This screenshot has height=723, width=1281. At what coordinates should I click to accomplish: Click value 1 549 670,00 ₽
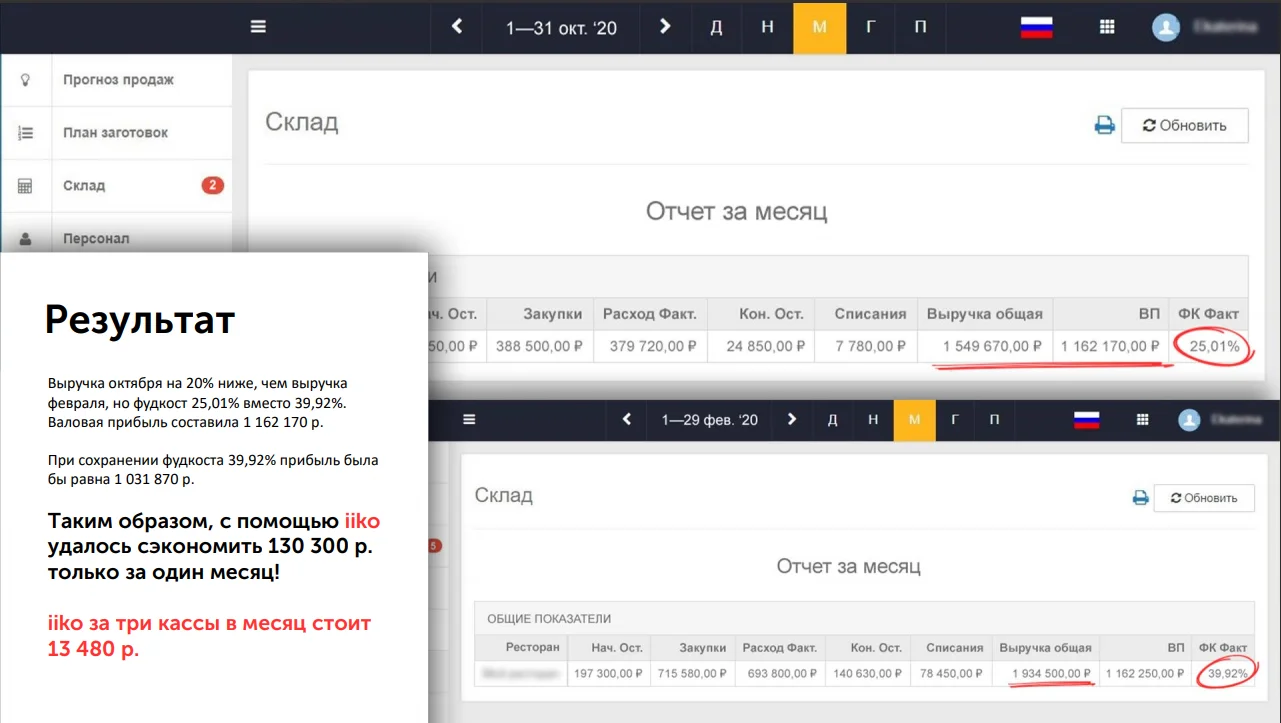pyautogui.click(x=992, y=346)
